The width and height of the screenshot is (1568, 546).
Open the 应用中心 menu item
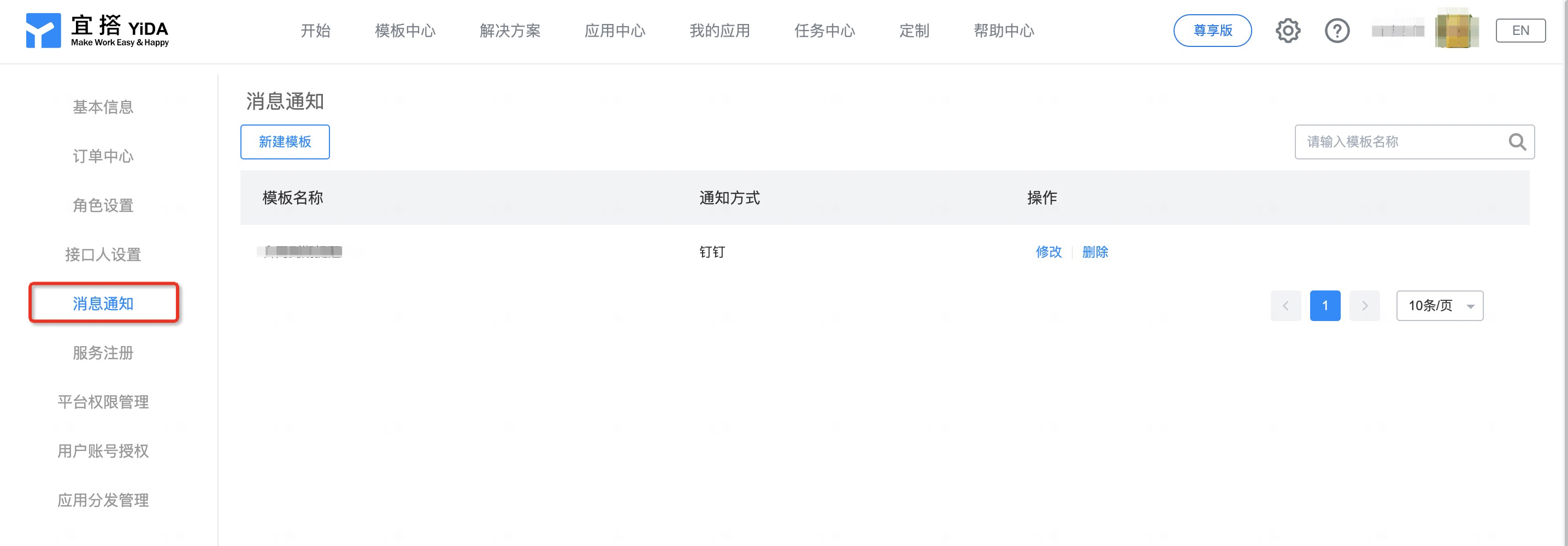pos(614,31)
